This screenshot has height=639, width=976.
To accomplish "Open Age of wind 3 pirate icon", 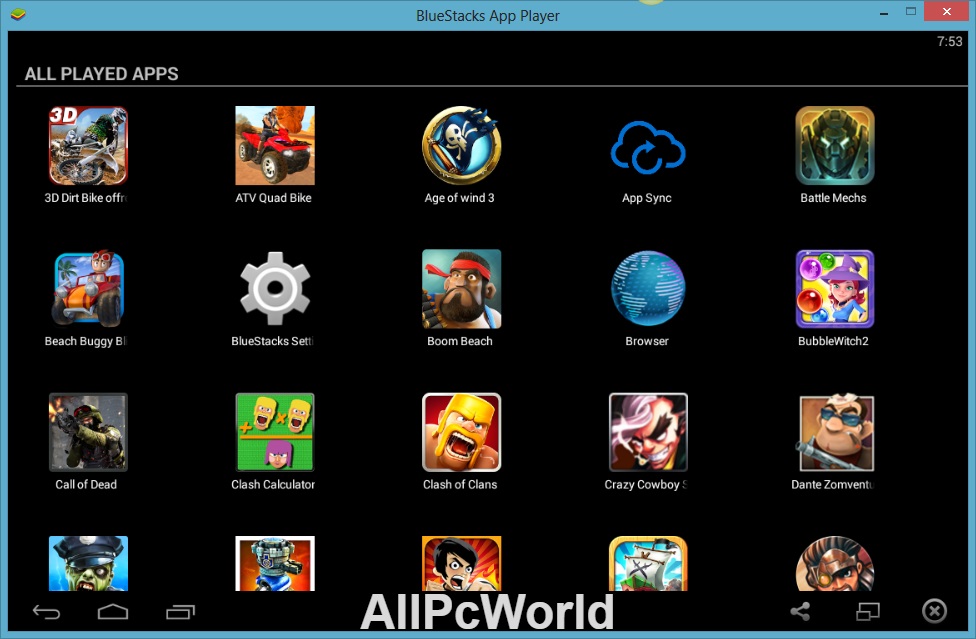I will (x=461, y=146).
